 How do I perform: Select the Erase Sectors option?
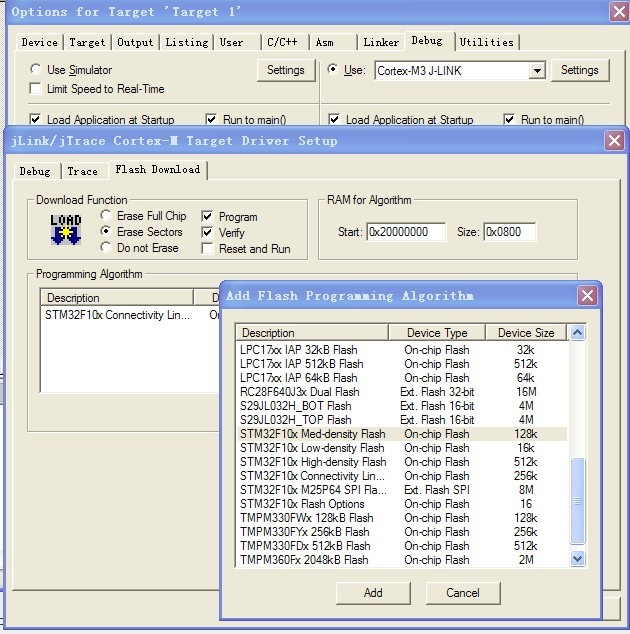pos(106,231)
